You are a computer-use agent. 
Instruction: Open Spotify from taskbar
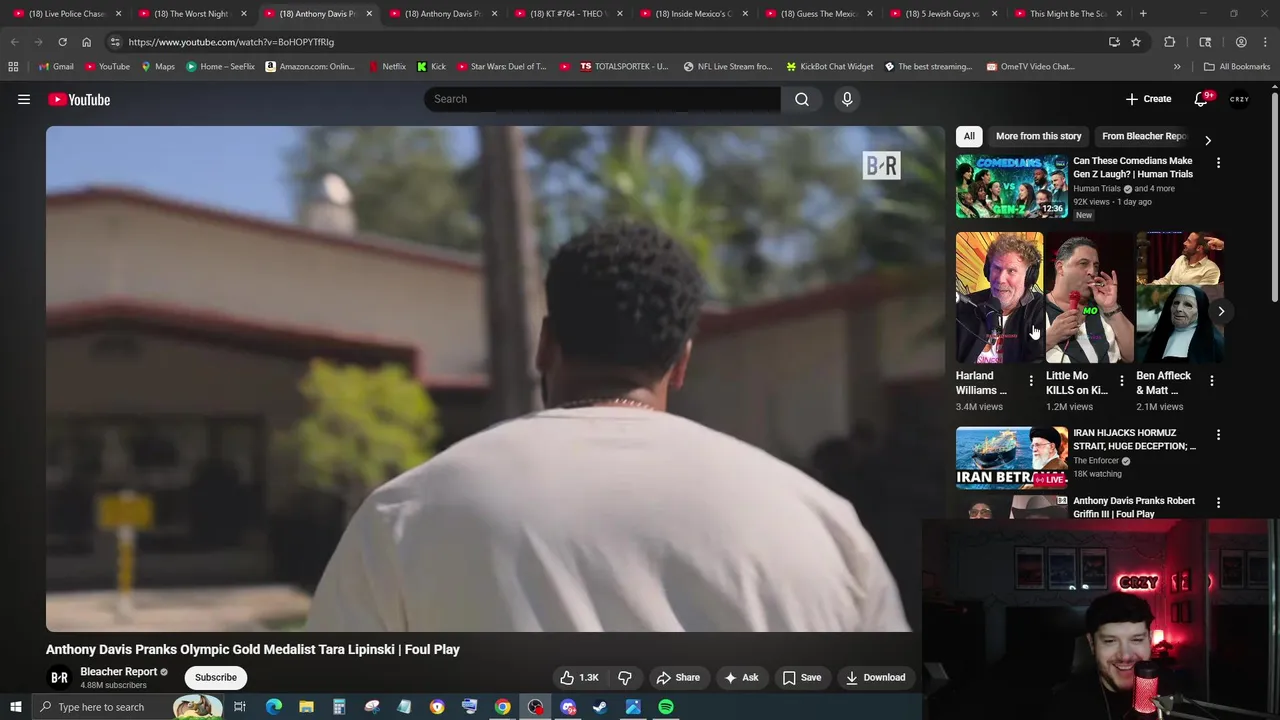(x=666, y=707)
